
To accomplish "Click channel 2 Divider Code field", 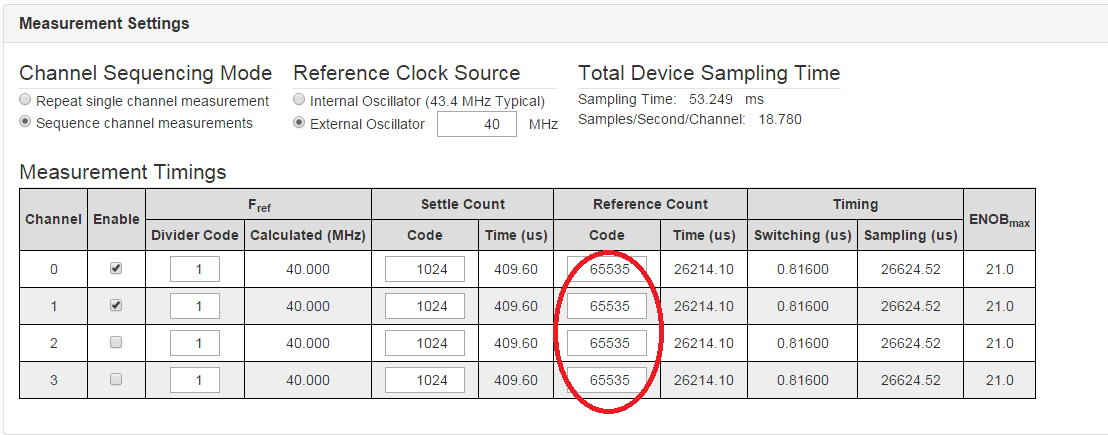I will click(x=195, y=343).
